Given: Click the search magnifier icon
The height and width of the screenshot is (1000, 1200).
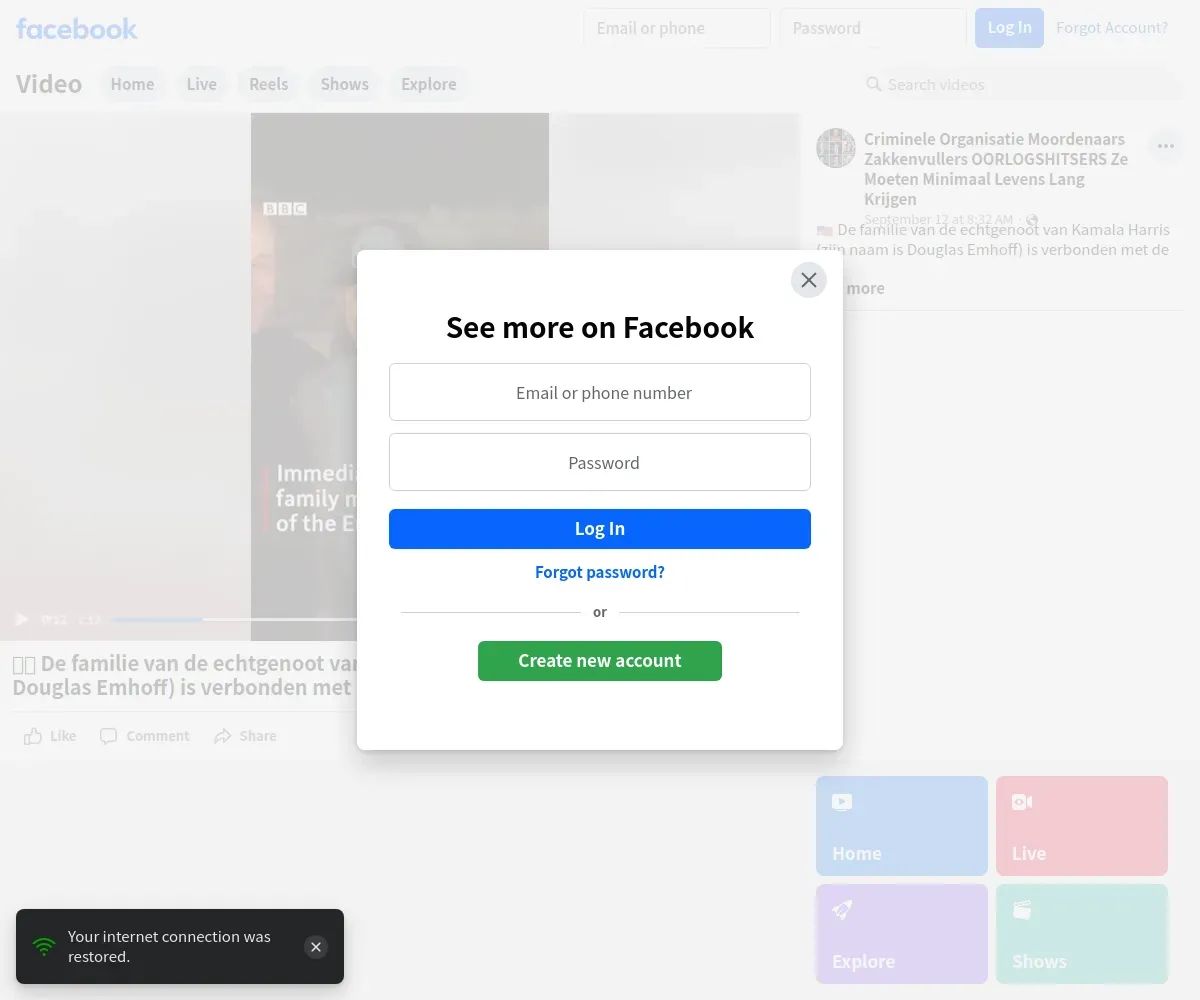Looking at the screenshot, I should tap(874, 84).
